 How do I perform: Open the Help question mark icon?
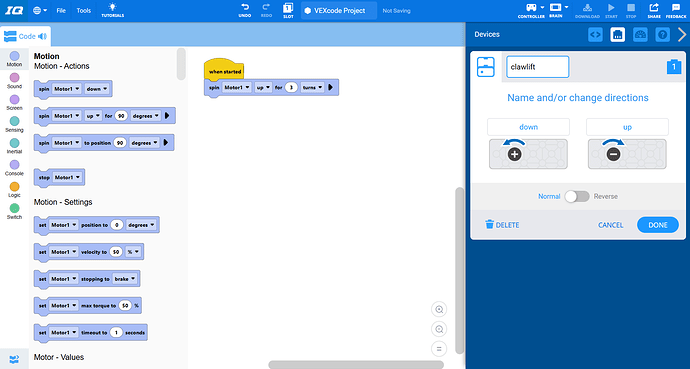(x=663, y=35)
